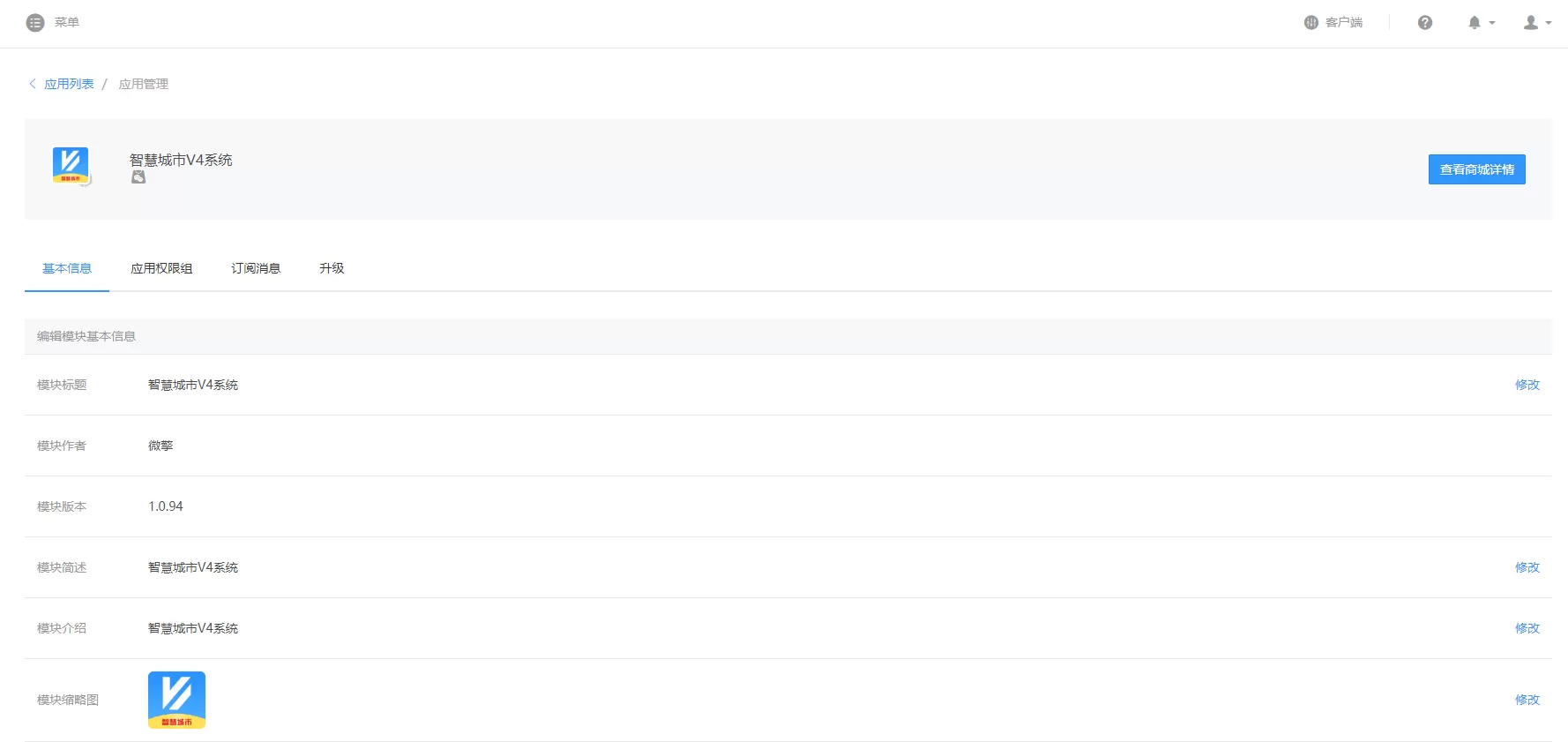Image resolution: width=1568 pixels, height=742 pixels.
Task: Click the back arrow before 应用列表
Action: click(x=33, y=84)
